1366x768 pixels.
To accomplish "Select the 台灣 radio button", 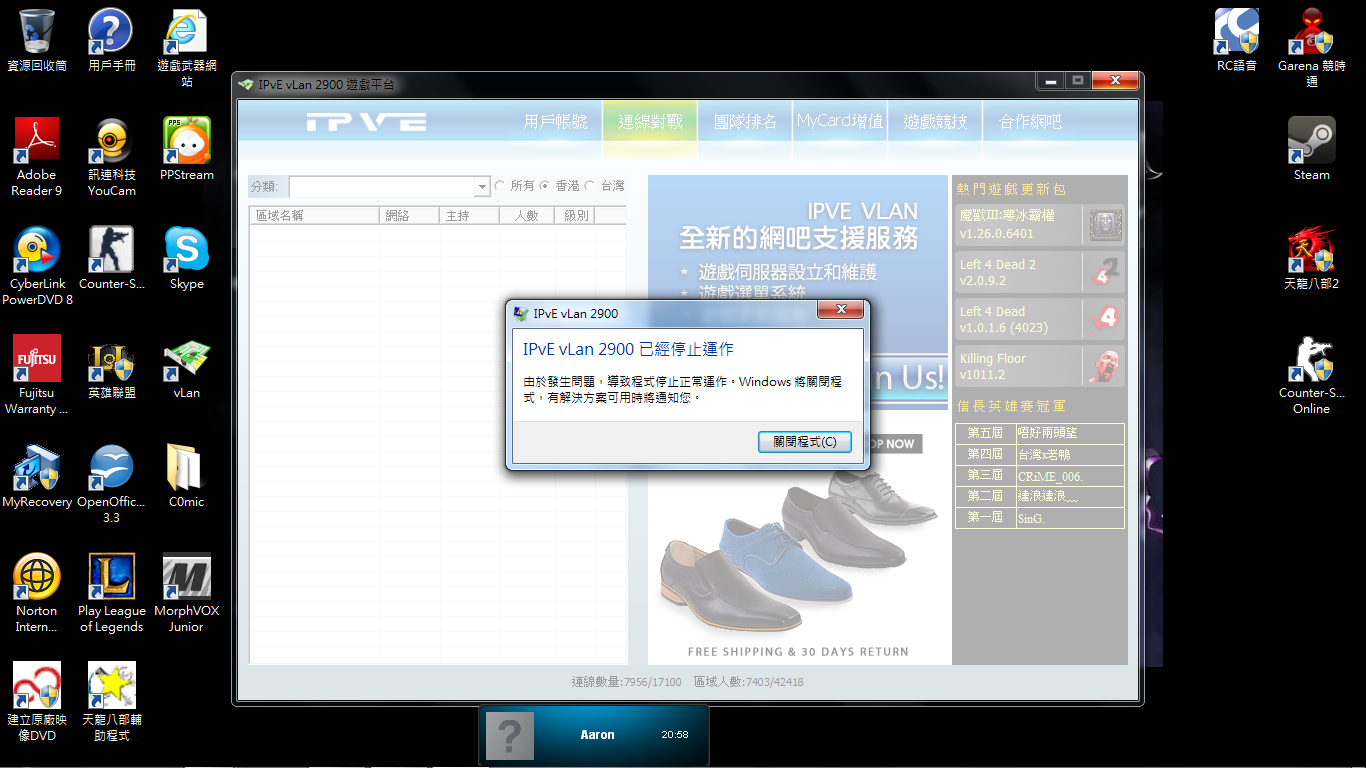I will (x=590, y=186).
